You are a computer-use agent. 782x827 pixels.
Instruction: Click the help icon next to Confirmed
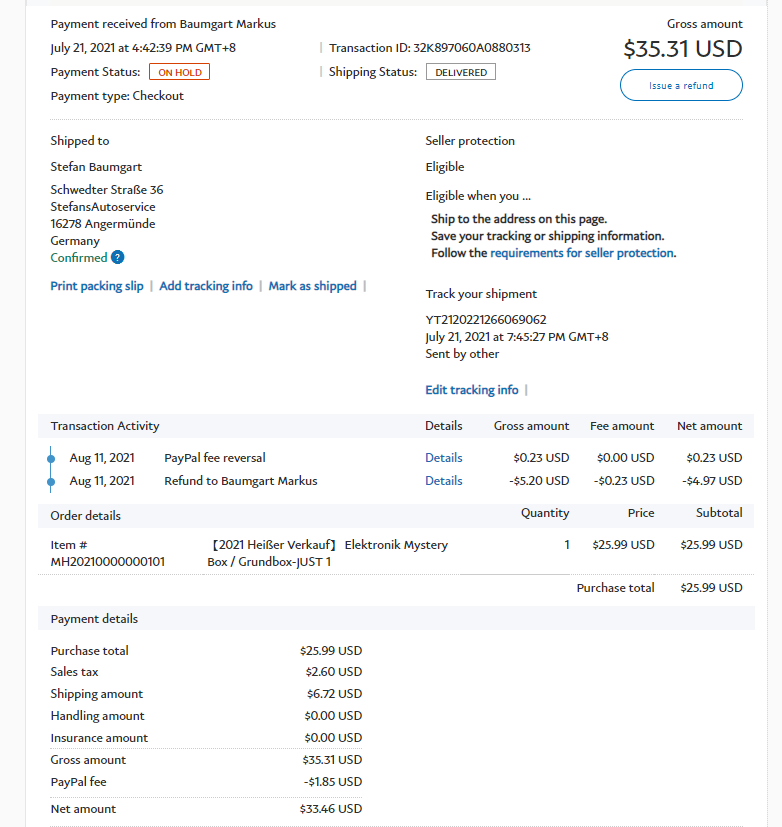(118, 258)
